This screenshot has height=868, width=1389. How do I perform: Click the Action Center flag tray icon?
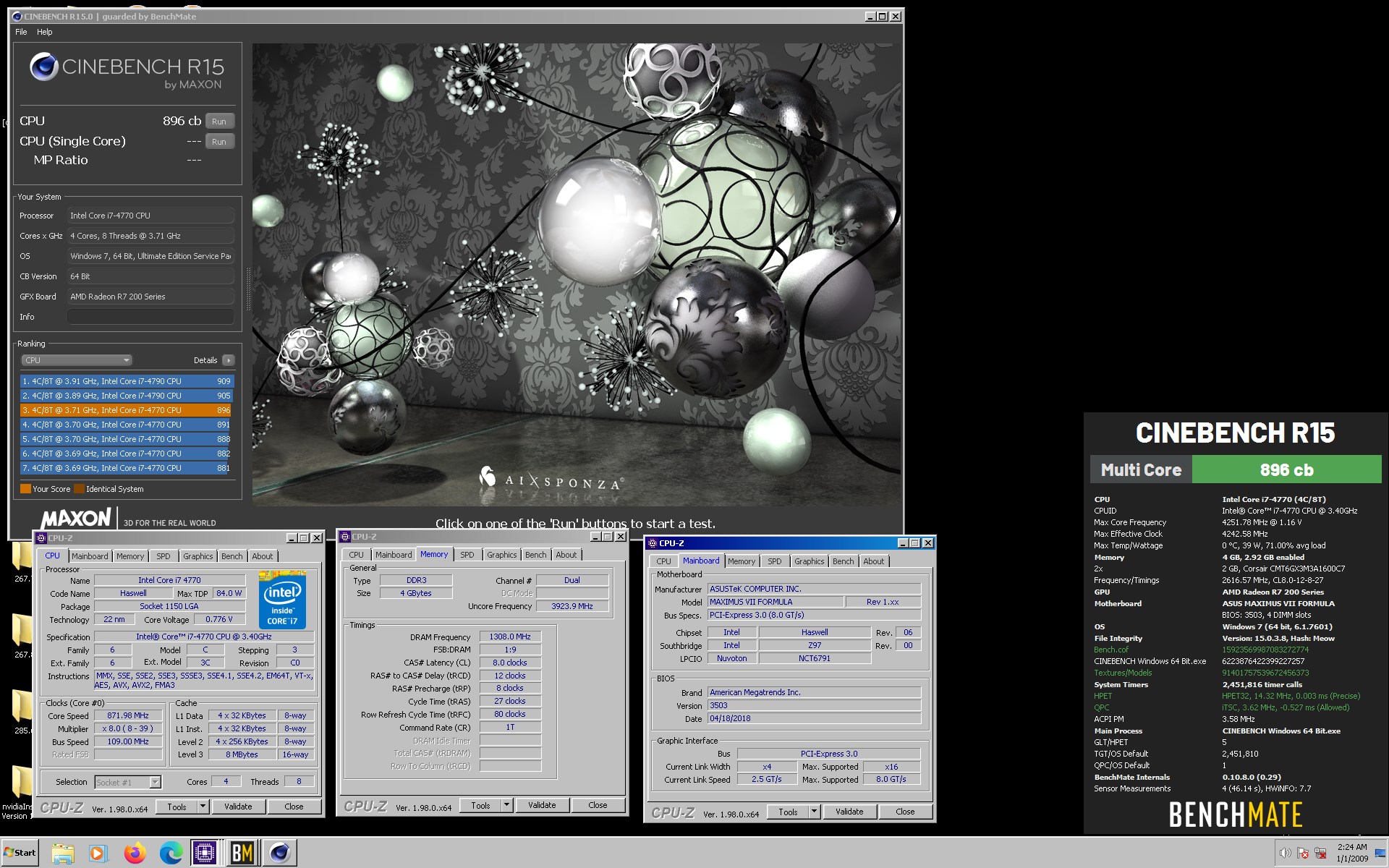click(1303, 853)
